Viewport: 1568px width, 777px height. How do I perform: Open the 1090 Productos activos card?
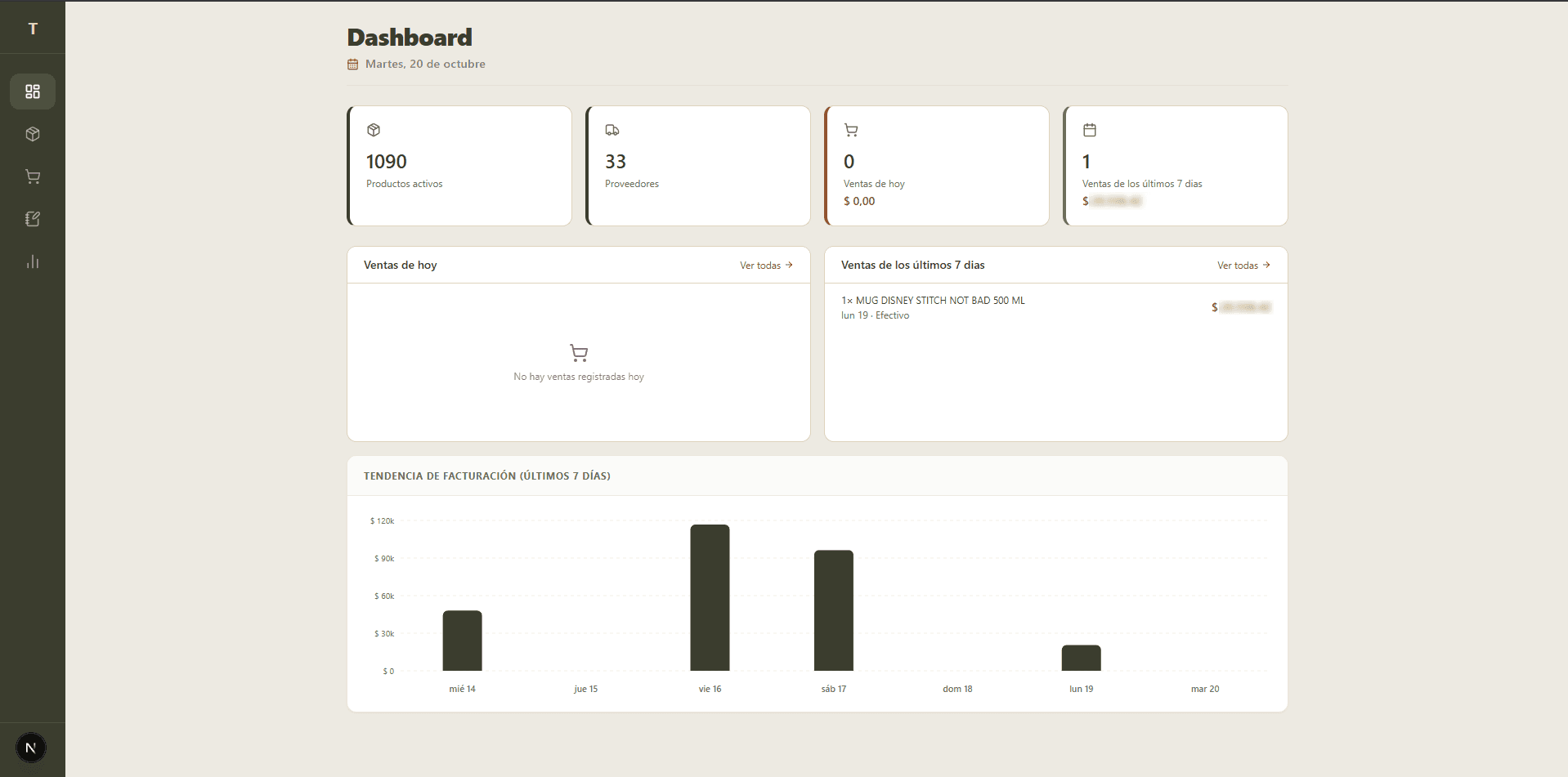459,166
